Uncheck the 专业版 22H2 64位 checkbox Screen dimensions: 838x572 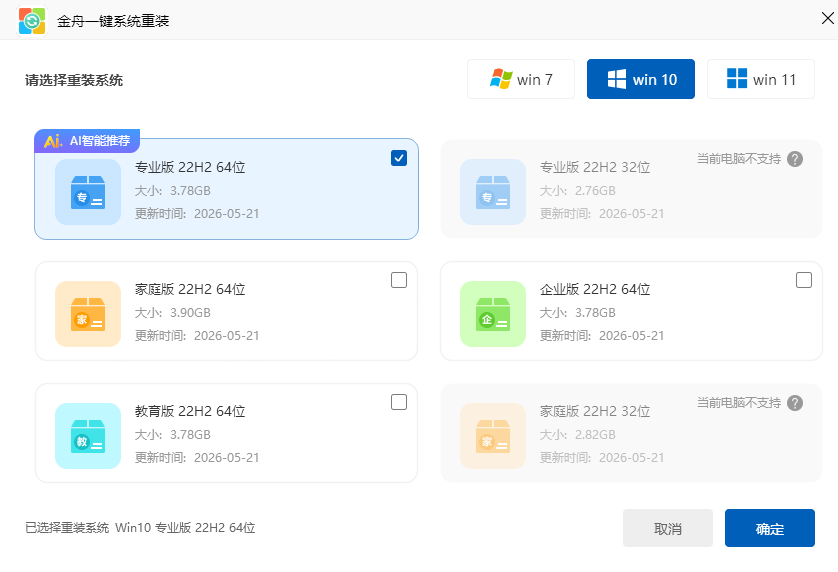(x=399, y=158)
